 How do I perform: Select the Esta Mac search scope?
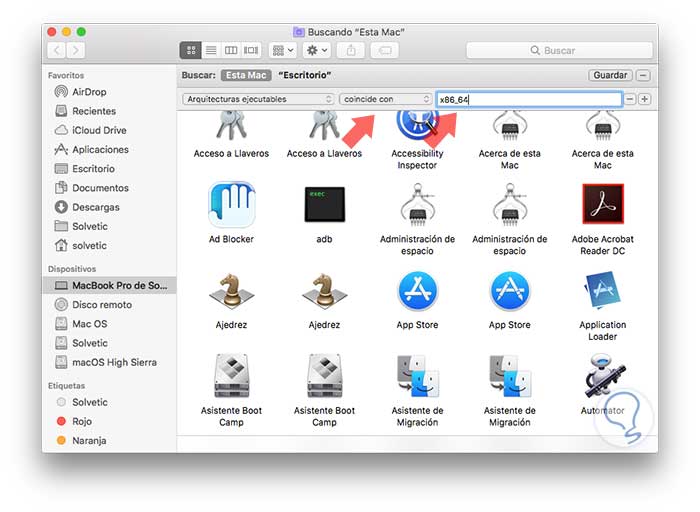(x=246, y=75)
